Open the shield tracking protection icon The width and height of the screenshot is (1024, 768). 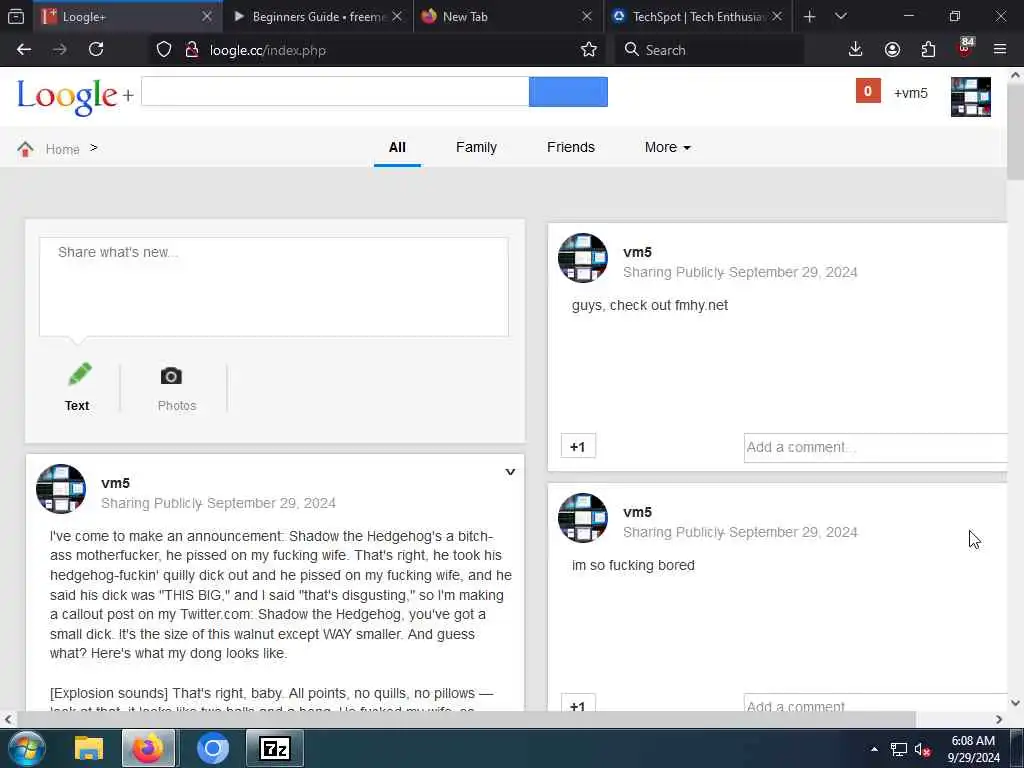164,50
